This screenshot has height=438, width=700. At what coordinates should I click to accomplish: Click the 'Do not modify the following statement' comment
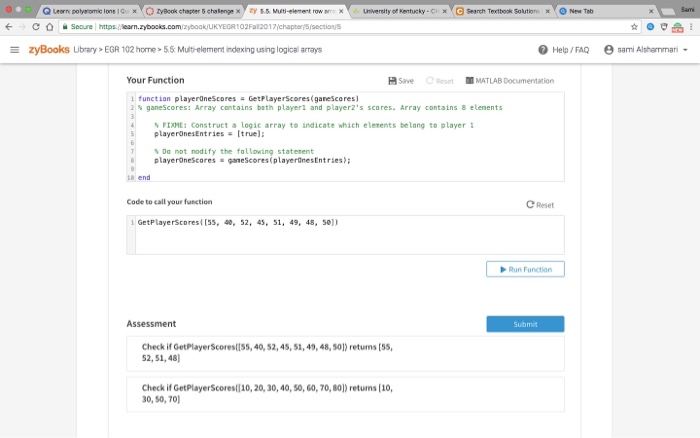[234, 151]
